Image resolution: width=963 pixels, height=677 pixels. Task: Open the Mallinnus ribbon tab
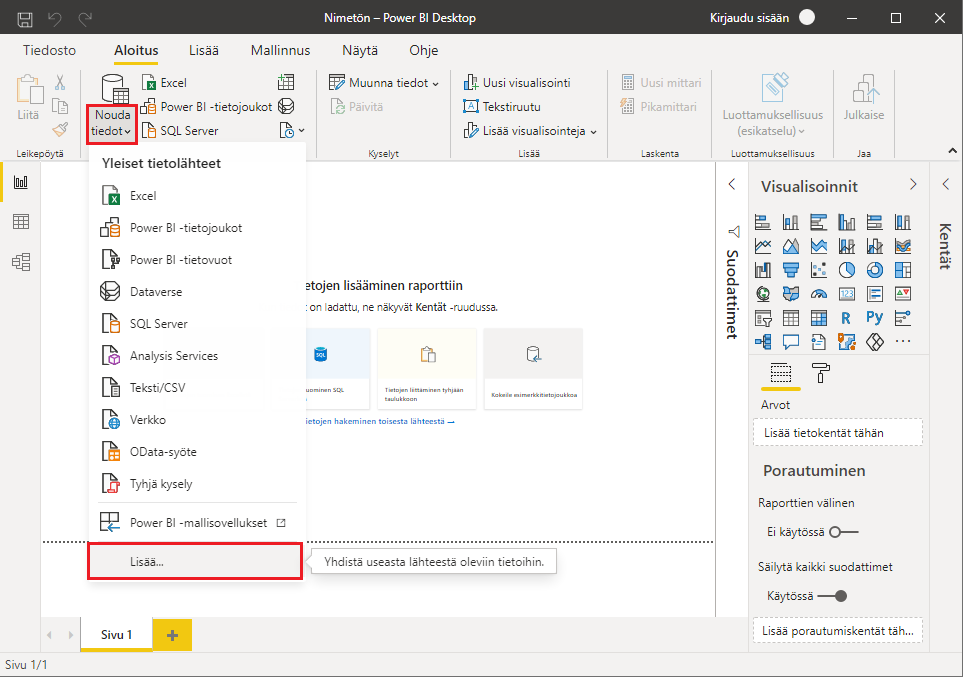coord(281,51)
